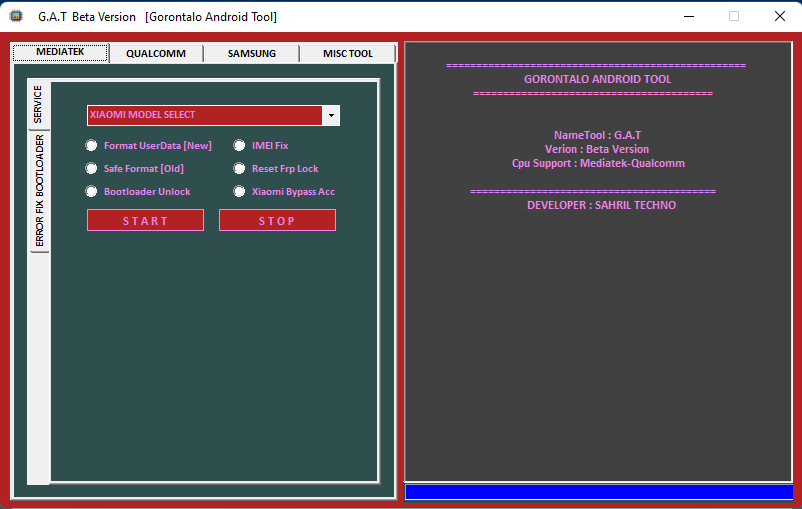Click the Verion : Beta Version line
The width and height of the screenshot is (802, 509).
[x=596, y=149]
